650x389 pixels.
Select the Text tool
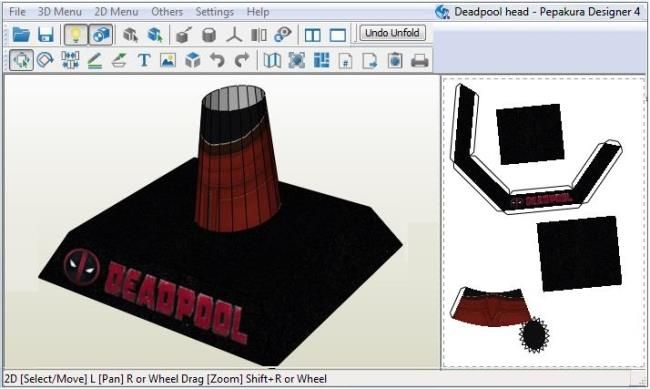(x=144, y=60)
